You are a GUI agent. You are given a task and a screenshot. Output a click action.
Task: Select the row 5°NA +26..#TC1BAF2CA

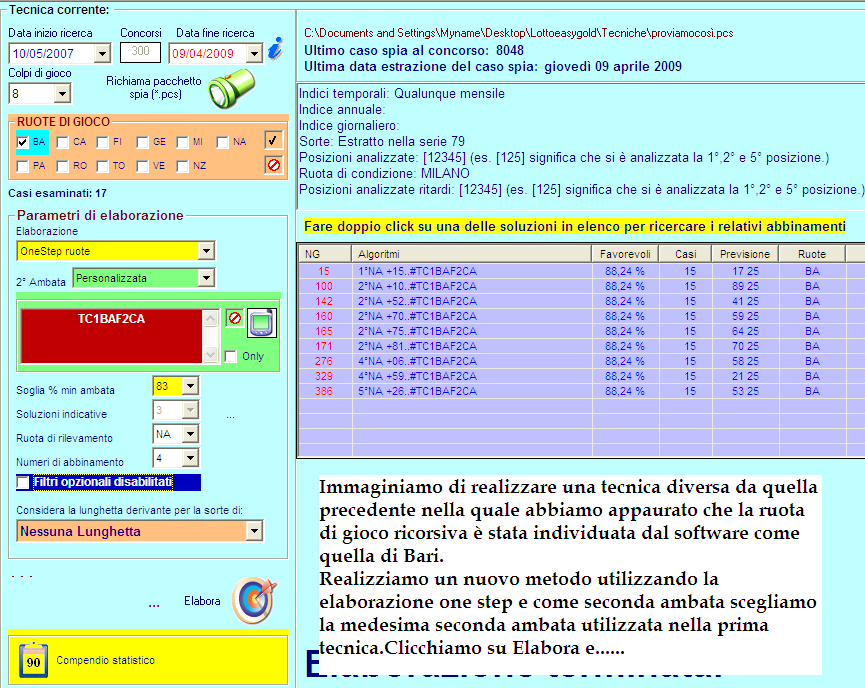(x=581, y=391)
